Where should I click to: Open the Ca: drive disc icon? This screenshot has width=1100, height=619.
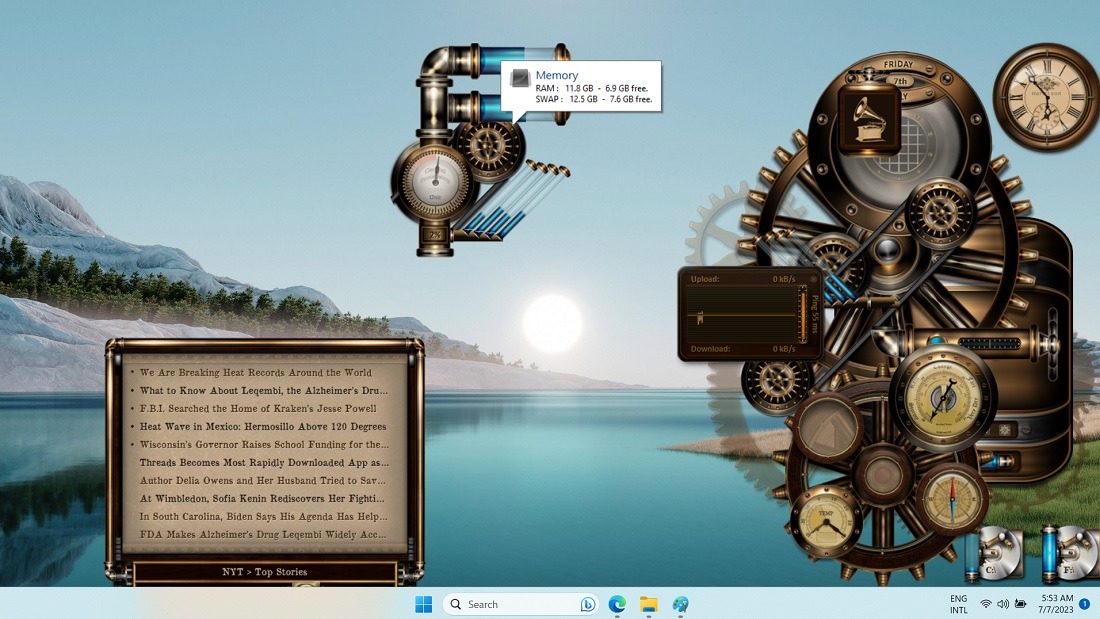coord(1000,552)
